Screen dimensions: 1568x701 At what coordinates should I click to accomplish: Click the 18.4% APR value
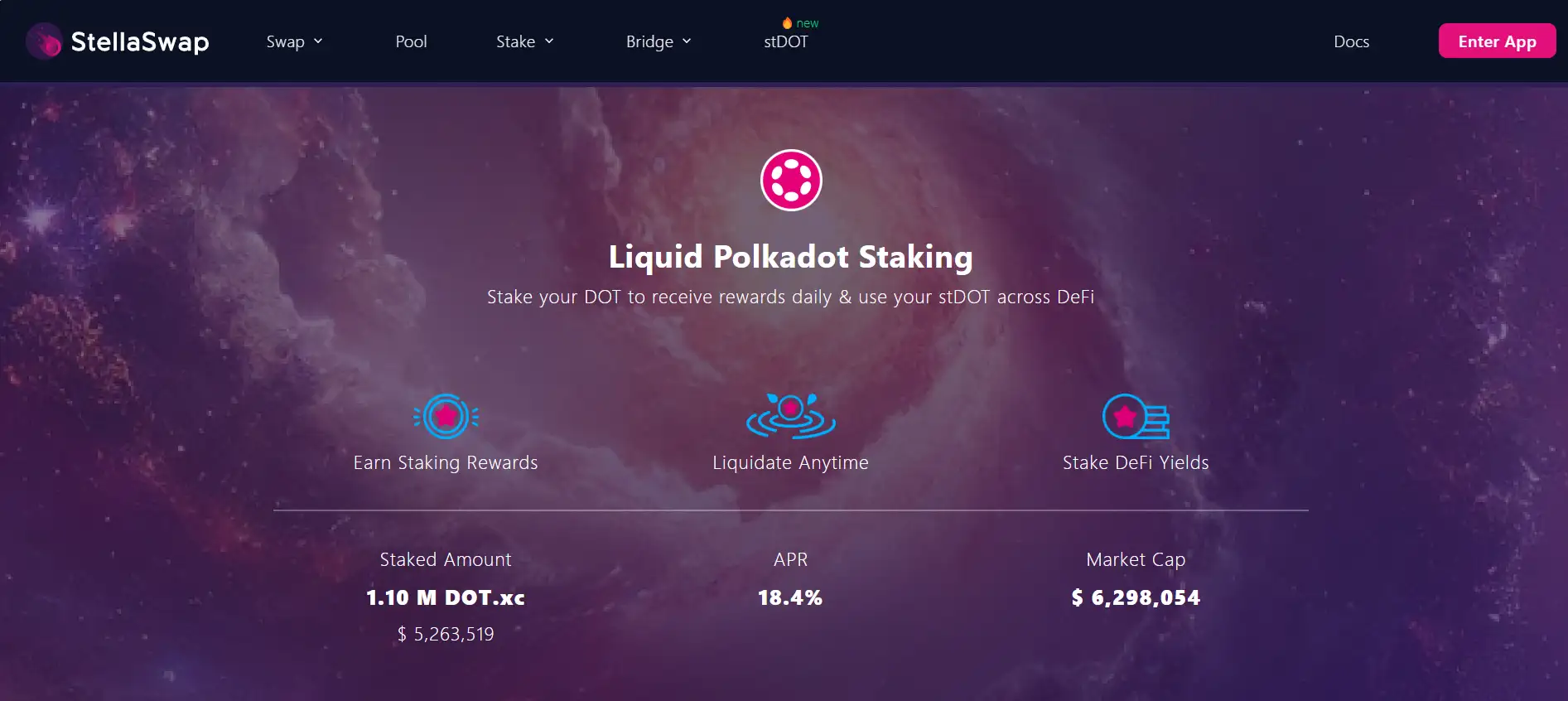pyautogui.click(x=790, y=597)
